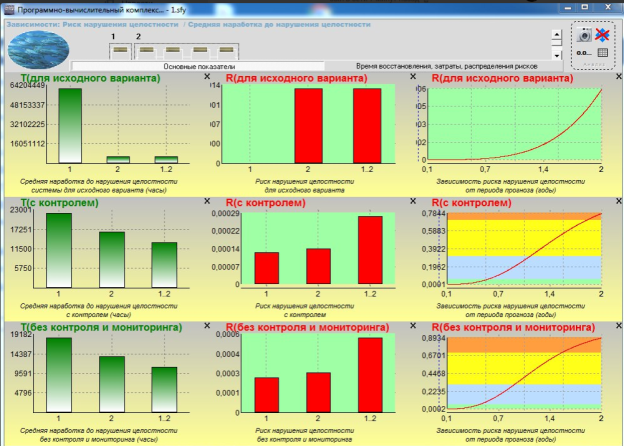The image size is (624, 447).
Task: Click axis value "64204449"
Action: click(x=27, y=85)
